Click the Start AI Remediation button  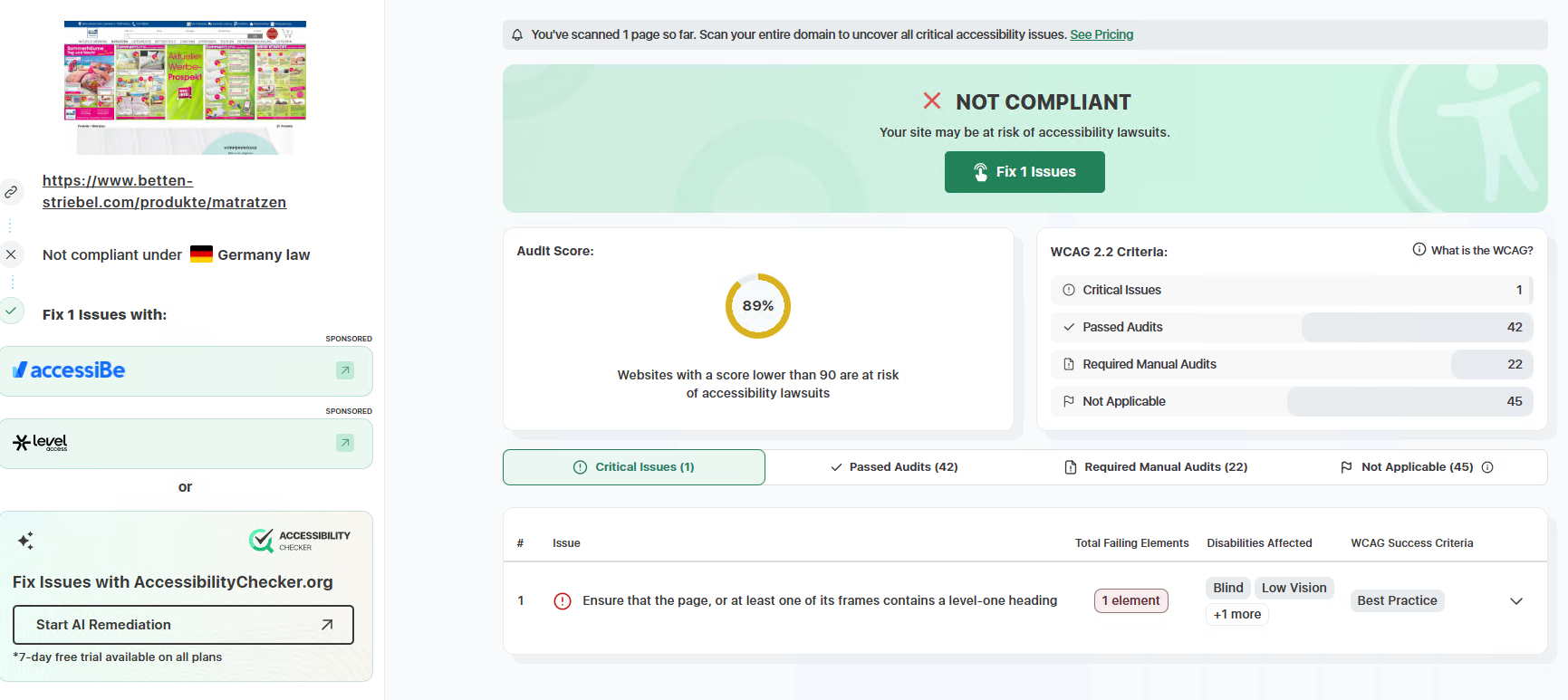(x=183, y=625)
